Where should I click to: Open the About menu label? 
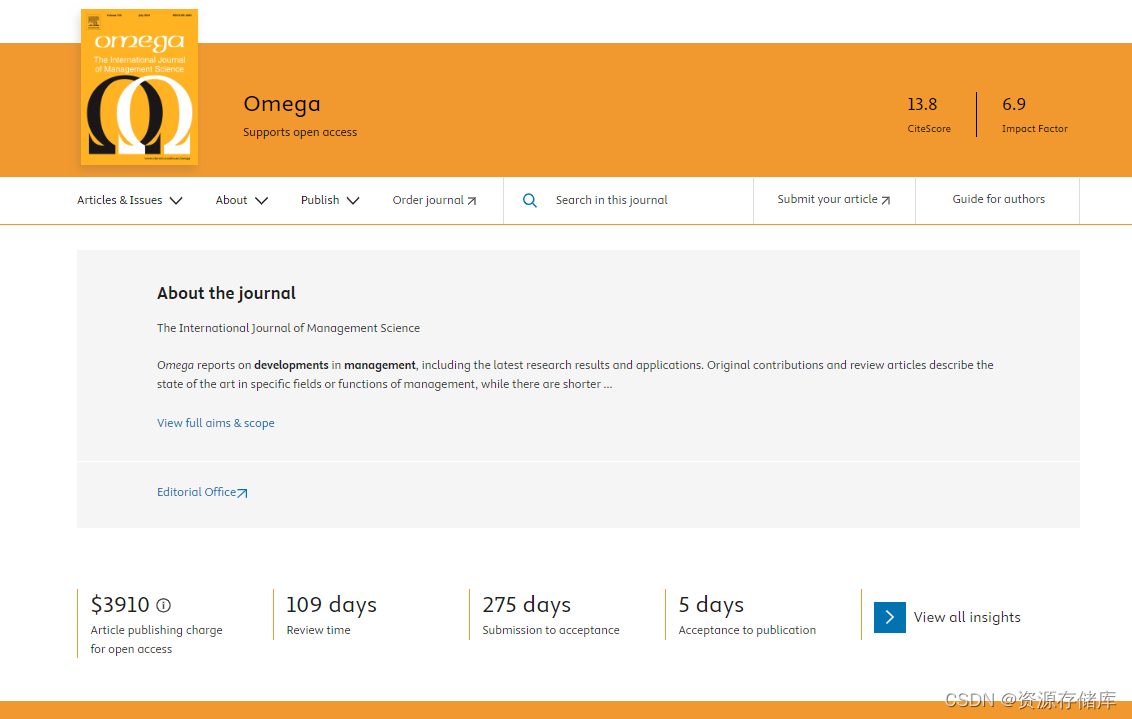tap(231, 200)
